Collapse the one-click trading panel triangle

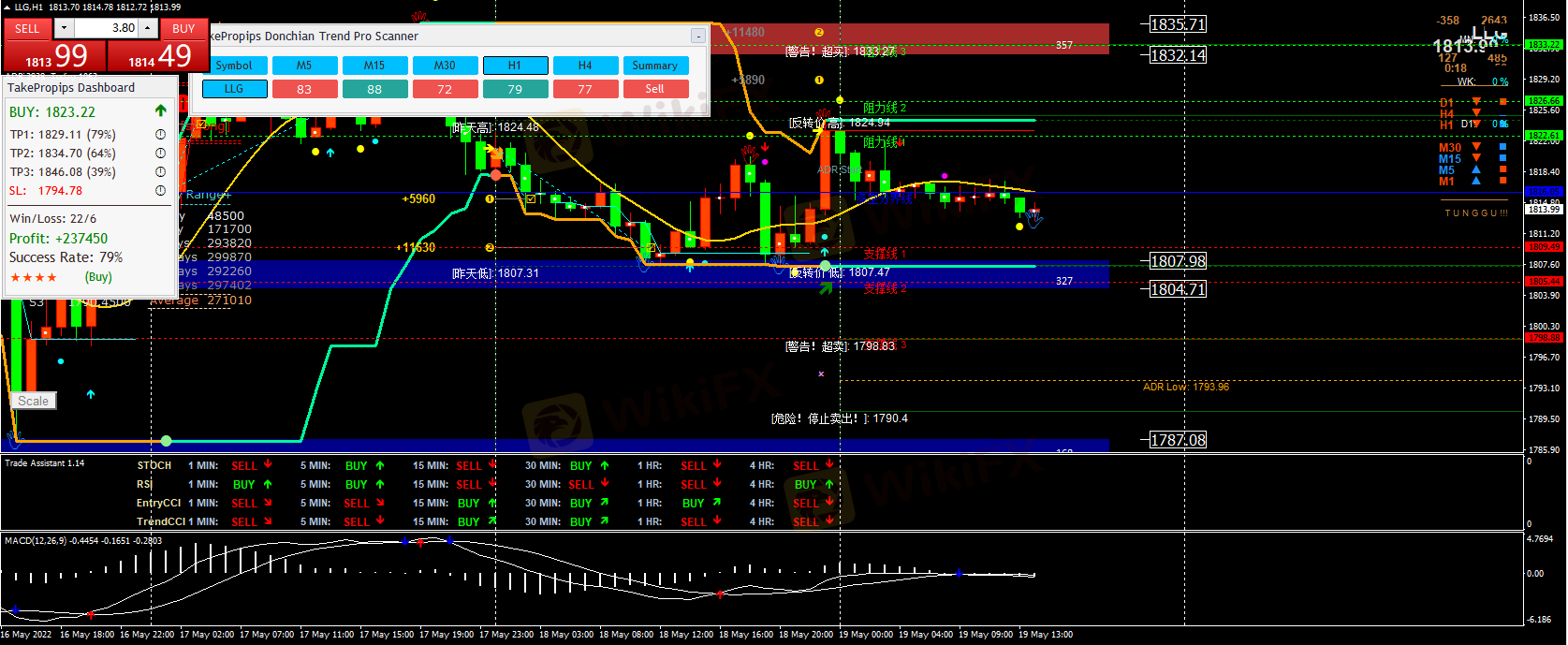[x=7, y=7]
